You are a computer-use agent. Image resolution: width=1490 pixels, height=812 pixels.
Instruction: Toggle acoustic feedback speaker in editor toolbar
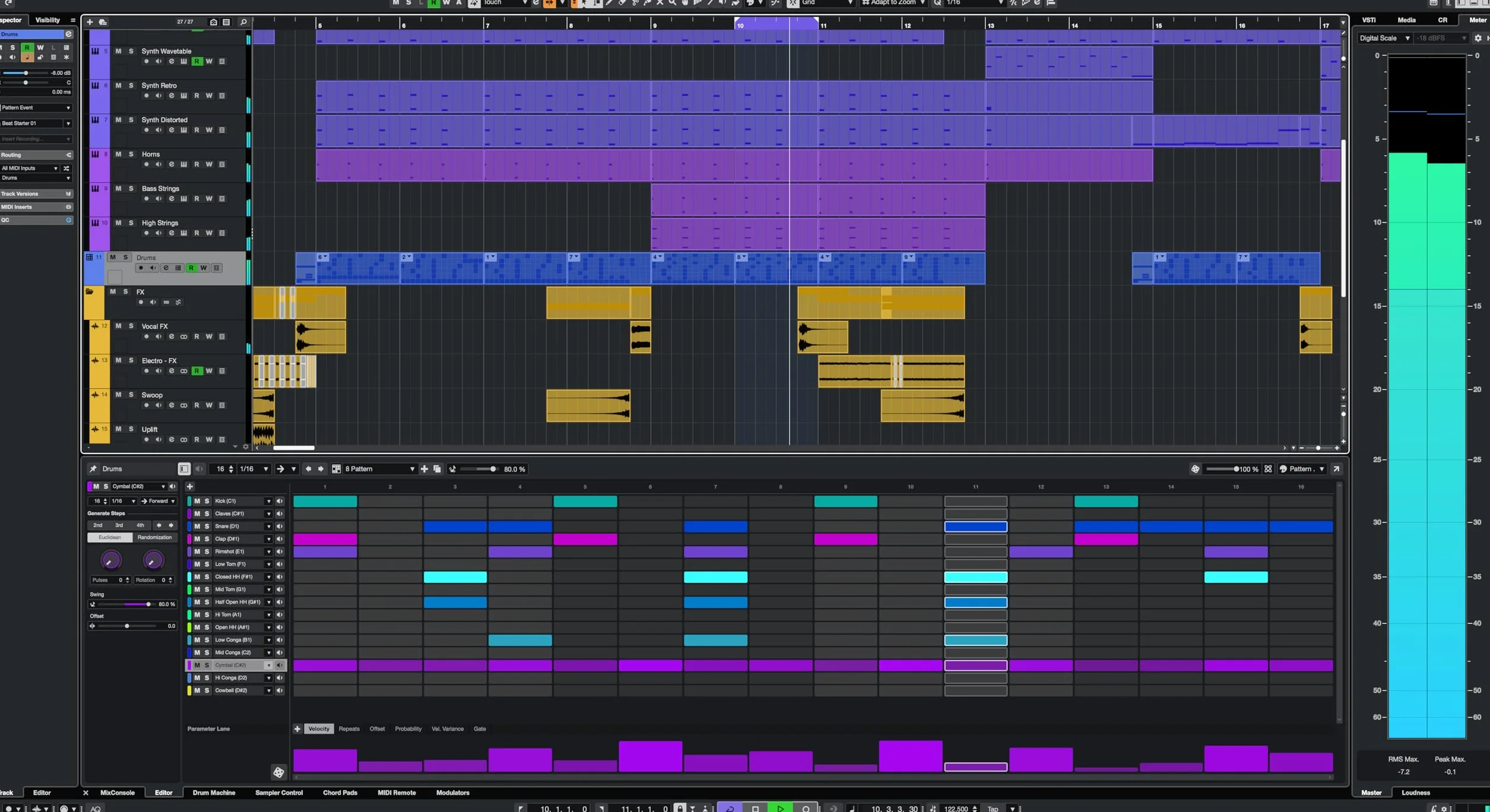[199, 469]
